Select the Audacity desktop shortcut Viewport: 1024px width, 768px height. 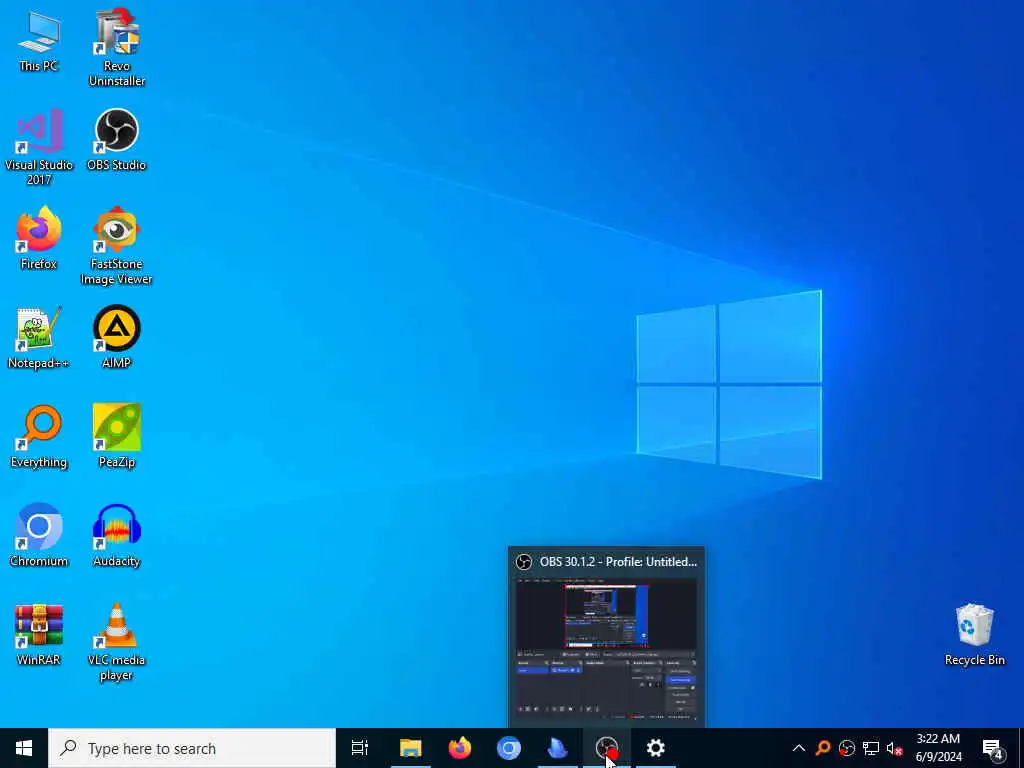[x=117, y=536]
